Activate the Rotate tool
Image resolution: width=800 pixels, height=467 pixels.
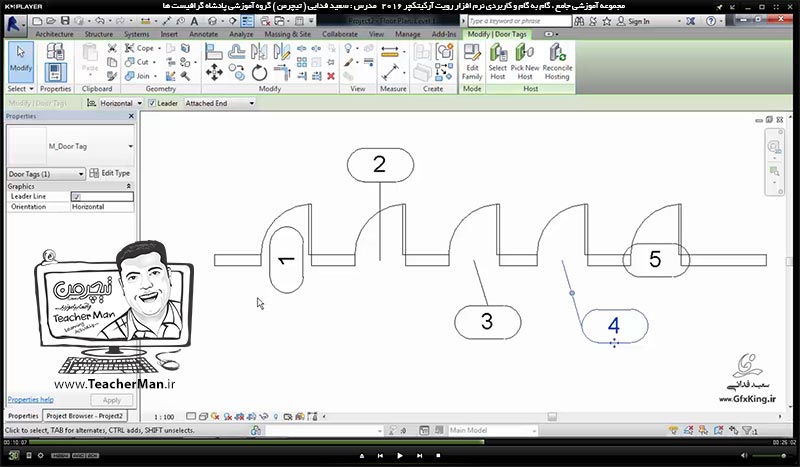259,72
